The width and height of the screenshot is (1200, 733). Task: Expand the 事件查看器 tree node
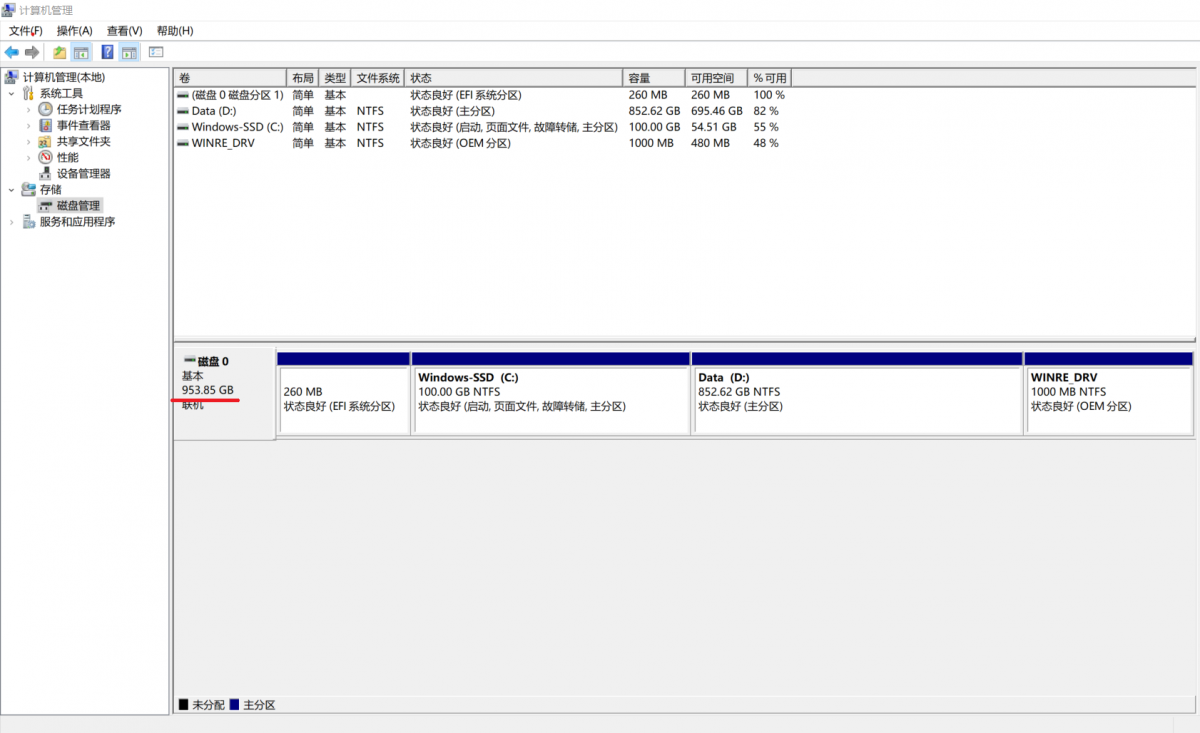28,125
